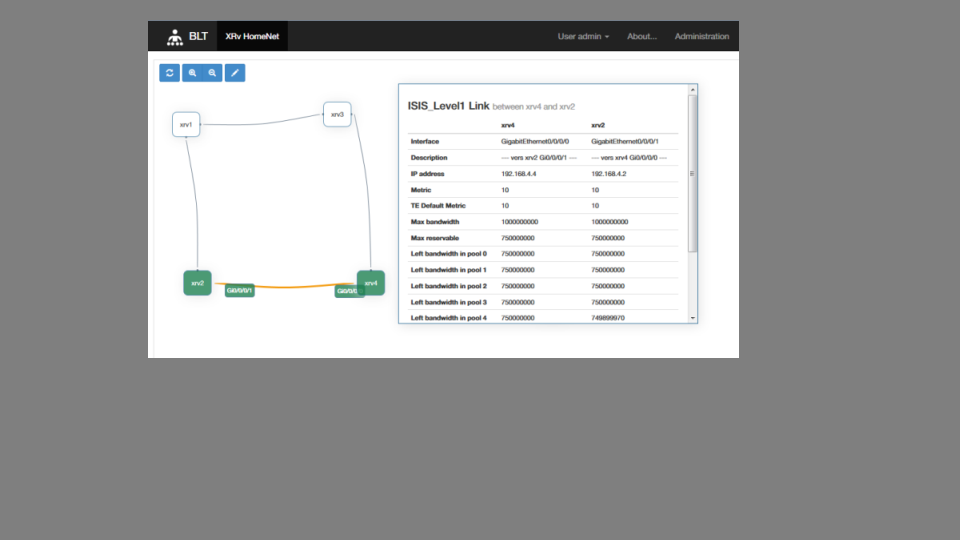Click Left bandwidth in pool 0 label

(449, 253)
